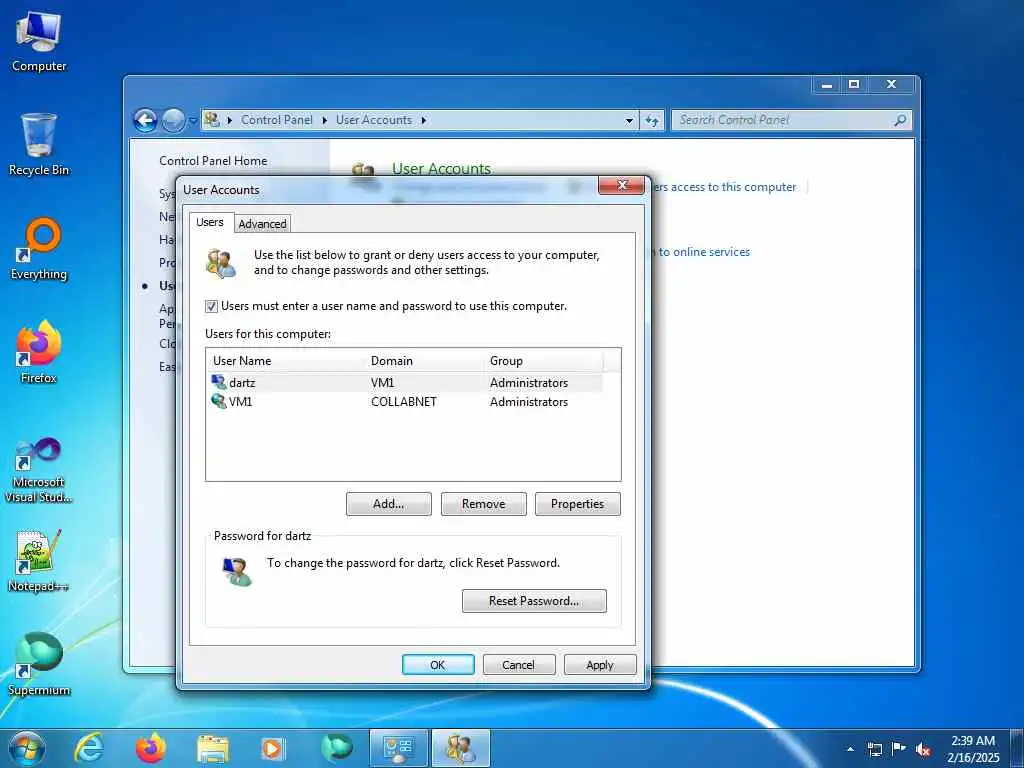Expand the arrow after User Accounts breadcrumb

click(424, 120)
